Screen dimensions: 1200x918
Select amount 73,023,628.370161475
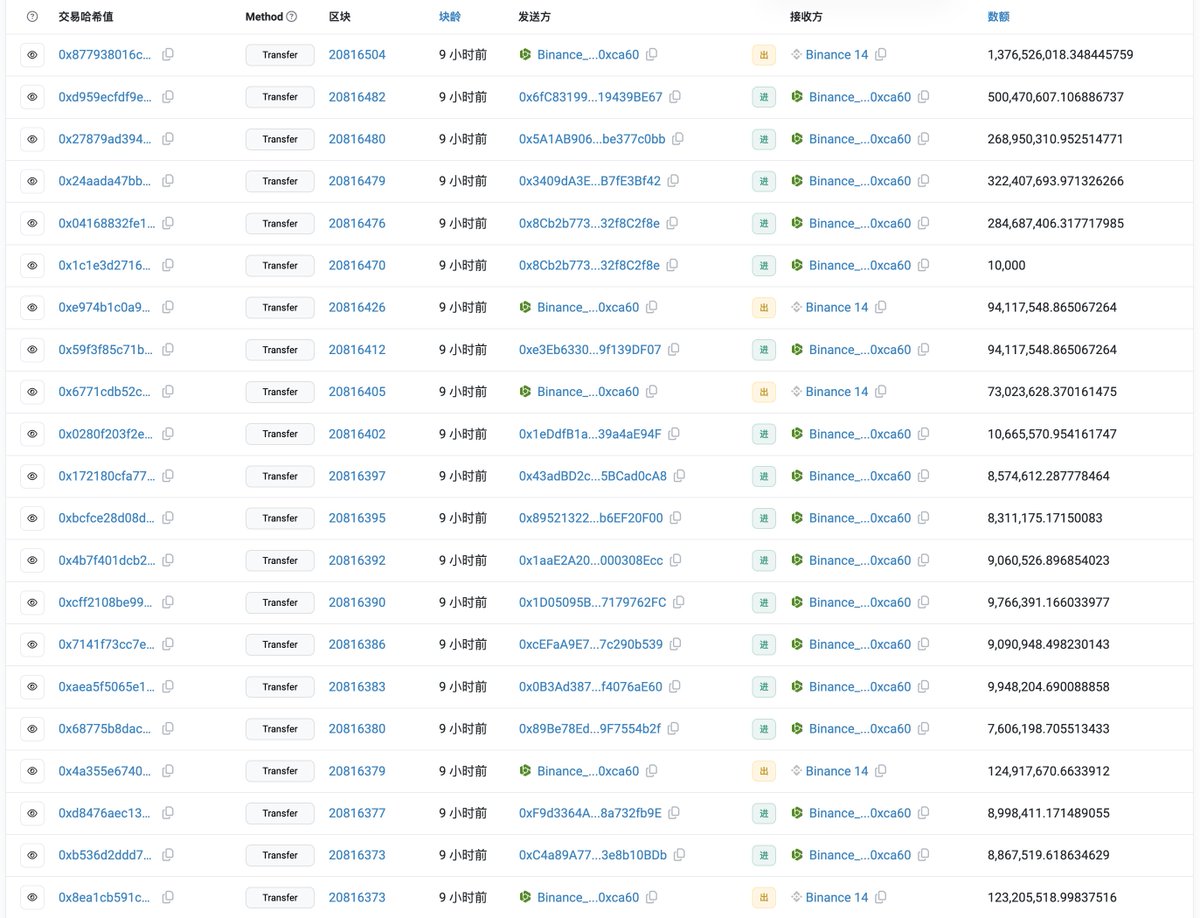(1052, 392)
